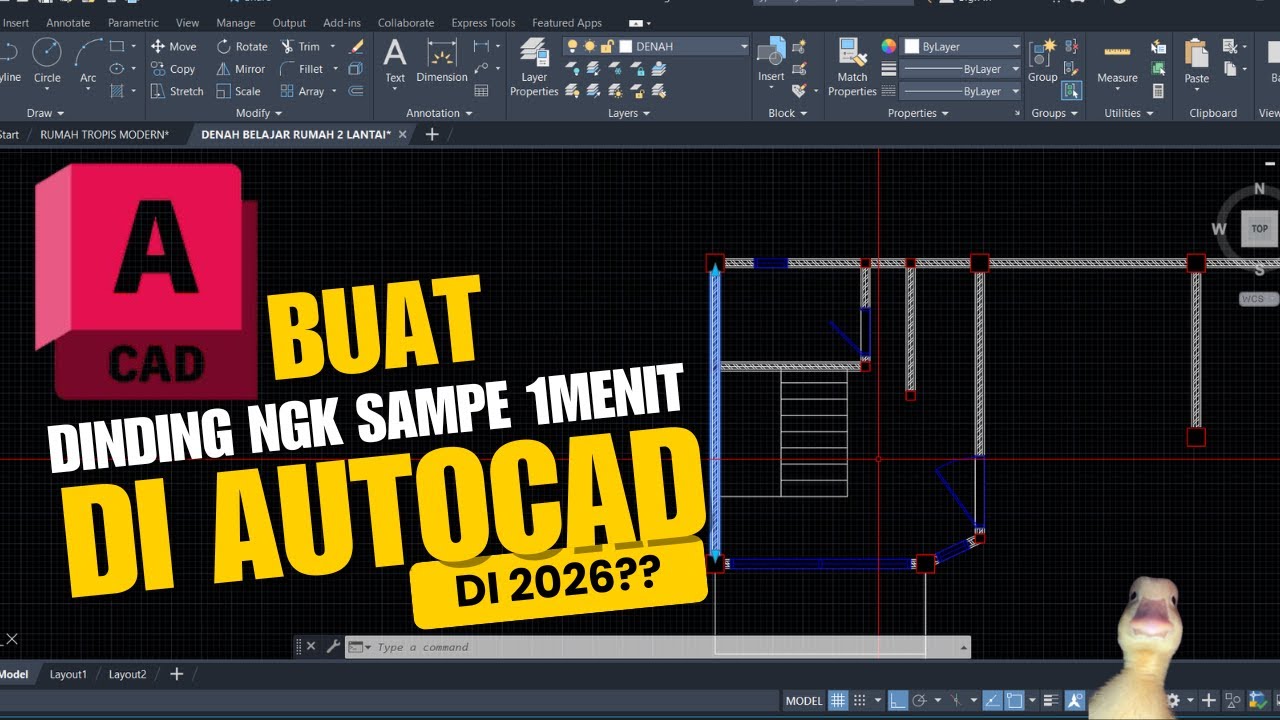Open the DENAH layer dropdown
The height and width of the screenshot is (720, 1280).
coord(656,46)
